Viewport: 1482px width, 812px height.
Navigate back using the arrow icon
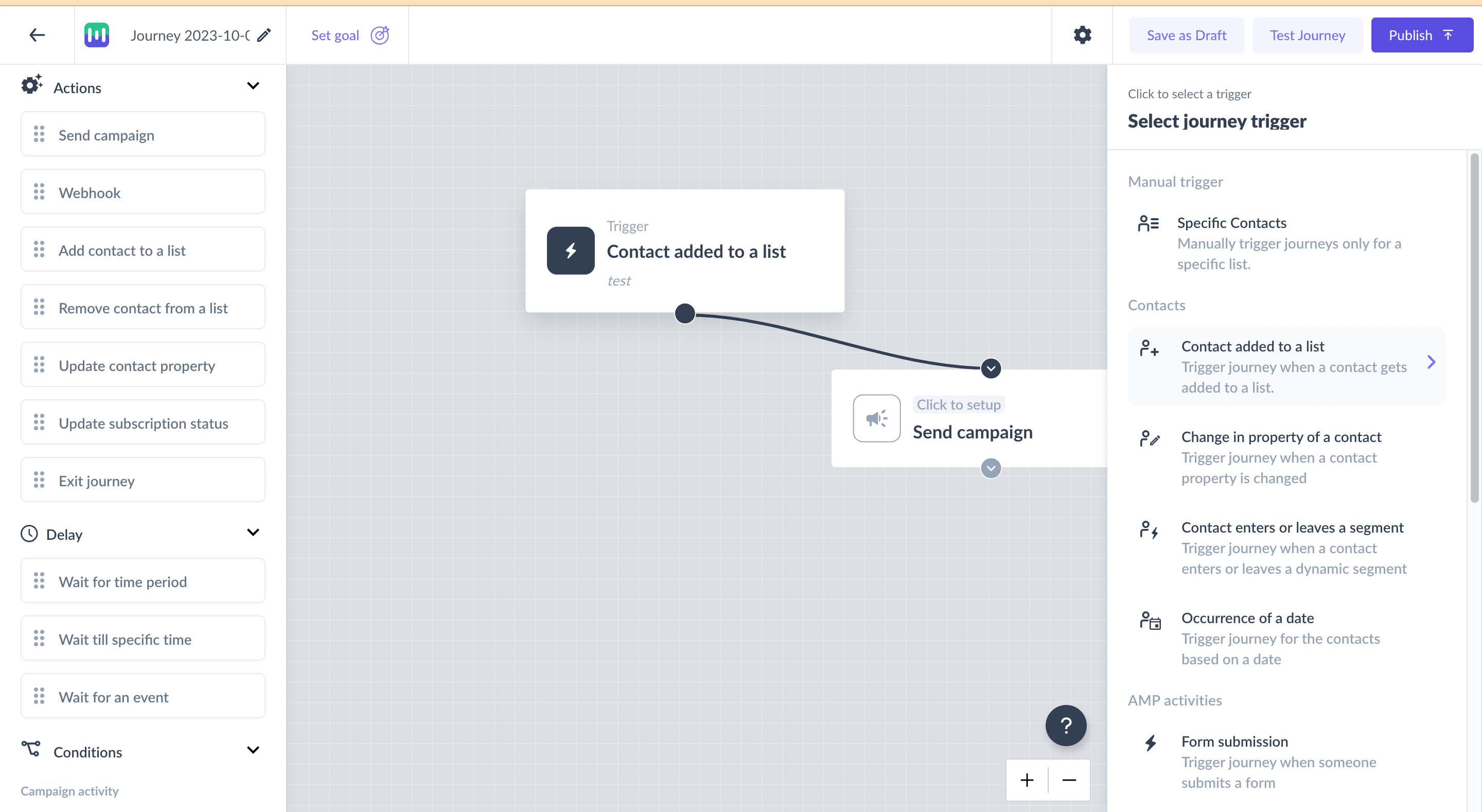36,34
